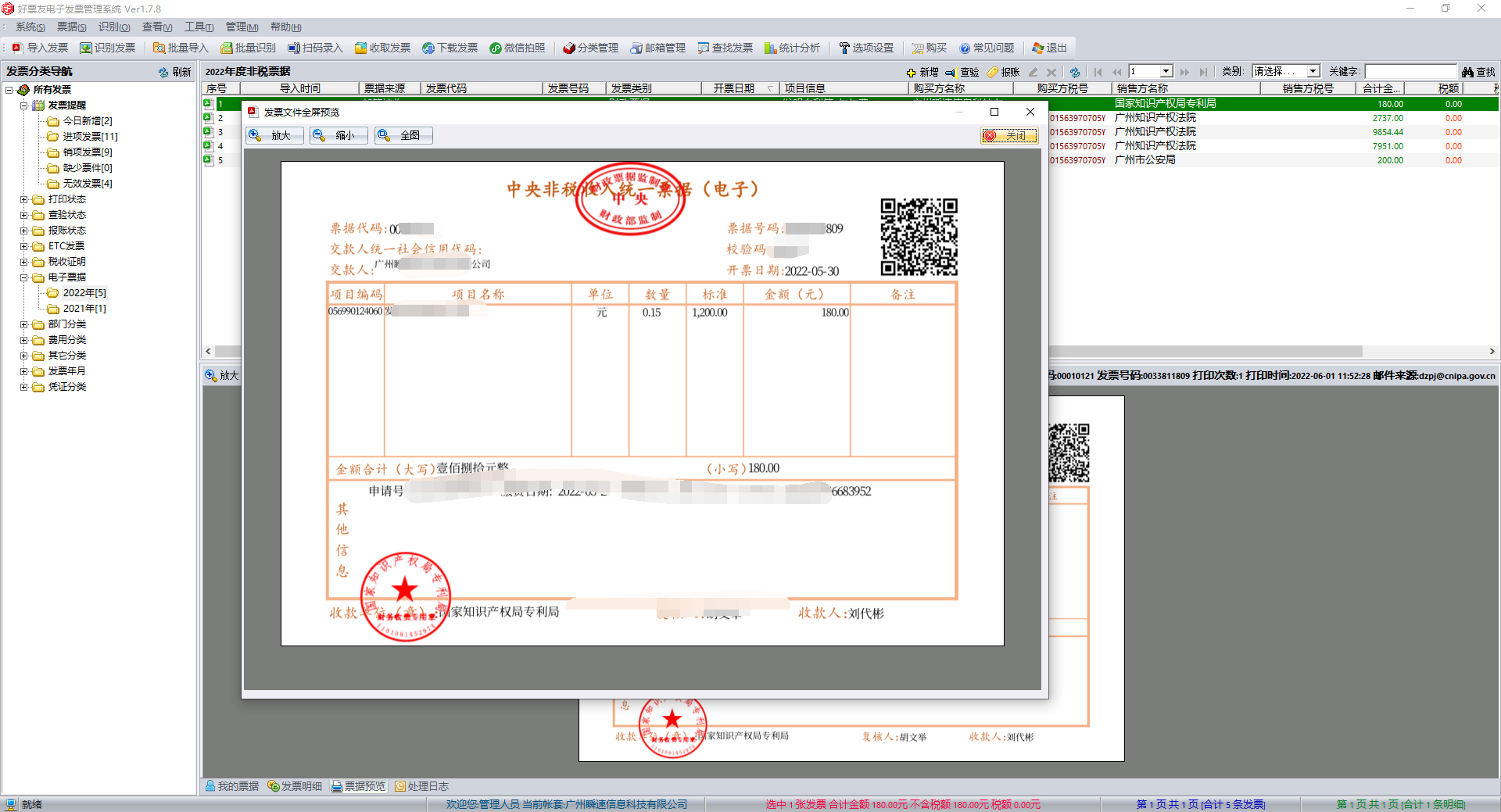1501x812 pixels.
Task: Click the 批量导入 toolbar button
Action: pos(181,48)
